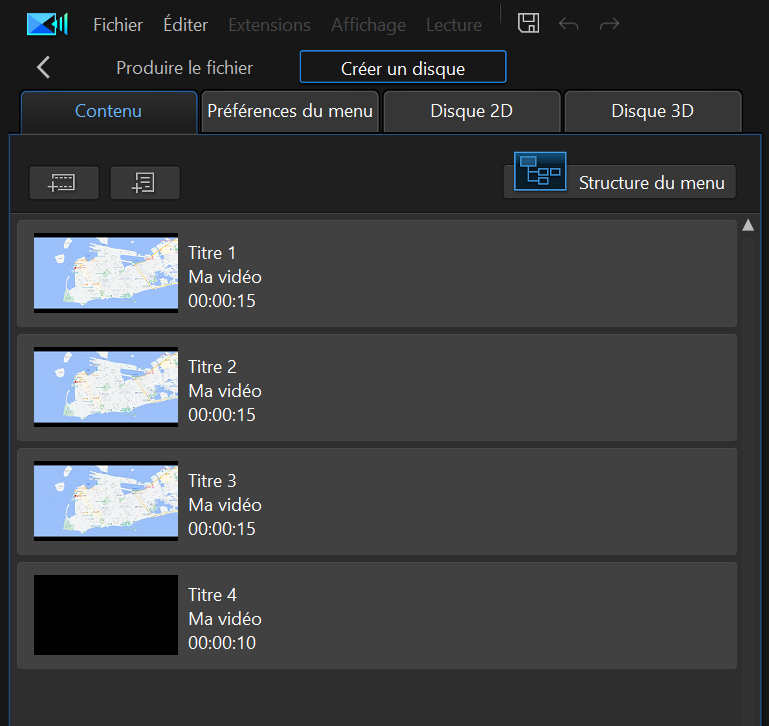The height and width of the screenshot is (726, 769).
Task: Select the Titre 2 map thumbnail
Action: point(106,387)
